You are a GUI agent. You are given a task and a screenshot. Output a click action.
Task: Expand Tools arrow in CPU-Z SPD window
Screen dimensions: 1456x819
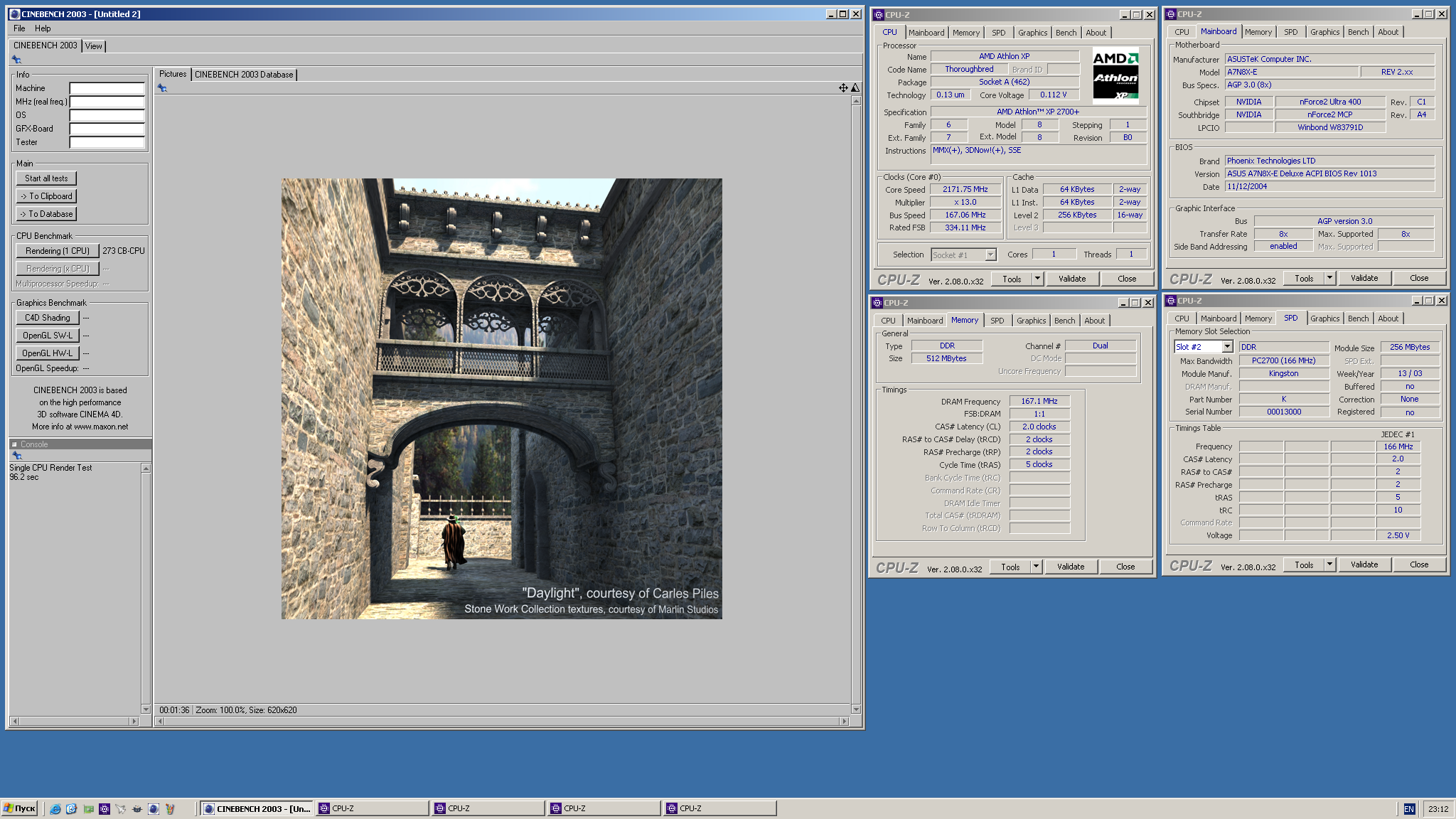(1329, 564)
